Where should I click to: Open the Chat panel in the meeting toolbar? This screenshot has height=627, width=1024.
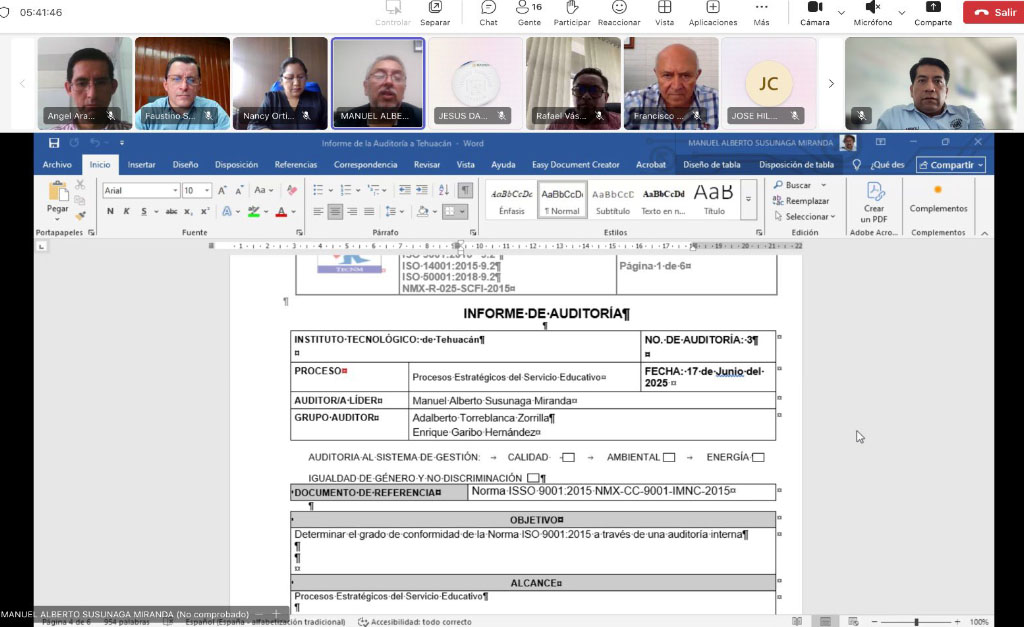coord(488,13)
